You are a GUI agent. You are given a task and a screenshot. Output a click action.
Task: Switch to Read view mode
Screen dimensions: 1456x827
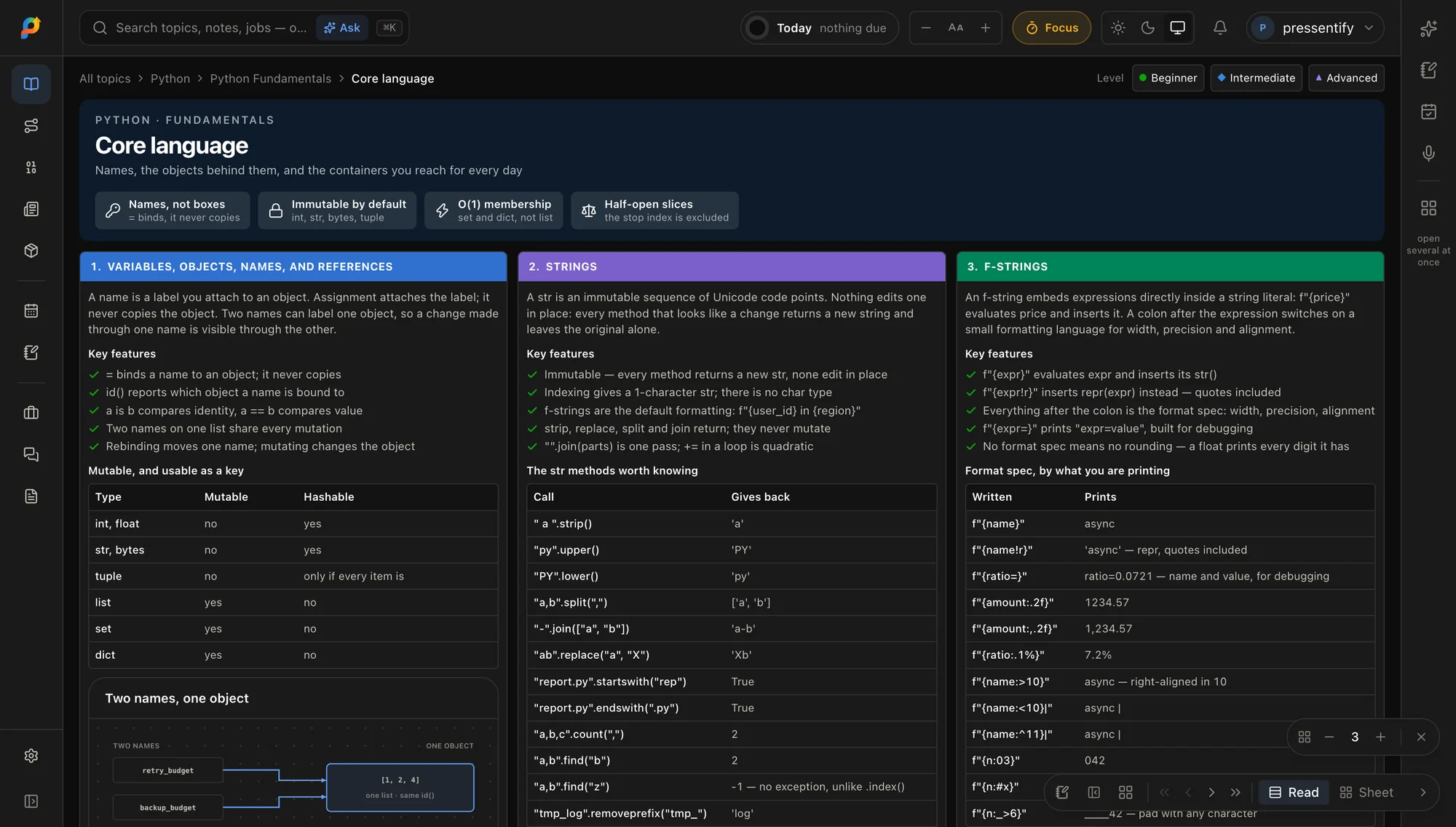click(x=1294, y=792)
